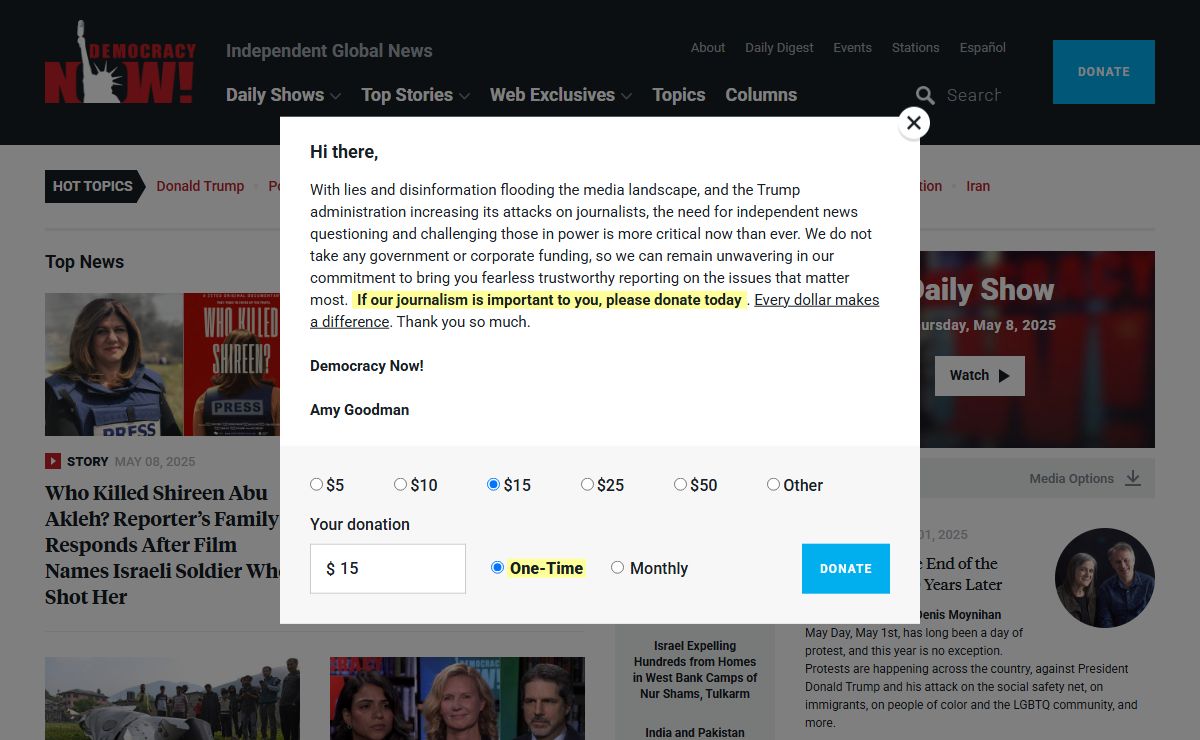Screen dimensions: 1200x740
Task: Open the wreckage crowd photo thumbnail
Action: [x=172, y=698]
